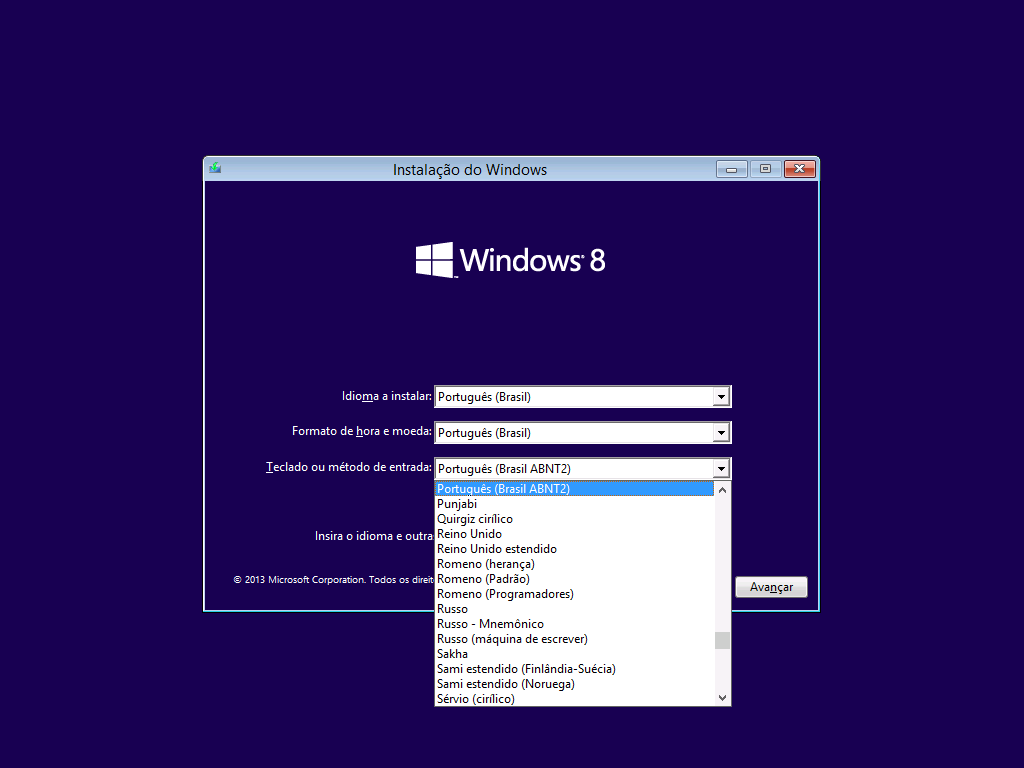Minimize the Instalação do Windows window
The image size is (1024, 768).
tap(731, 169)
